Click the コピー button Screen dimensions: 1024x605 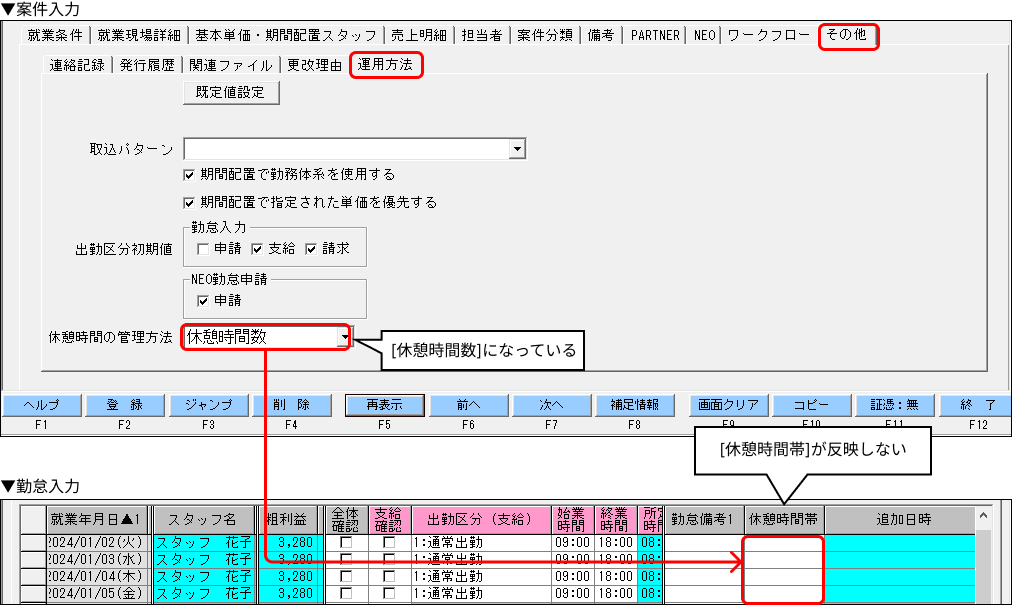click(812, 405)
